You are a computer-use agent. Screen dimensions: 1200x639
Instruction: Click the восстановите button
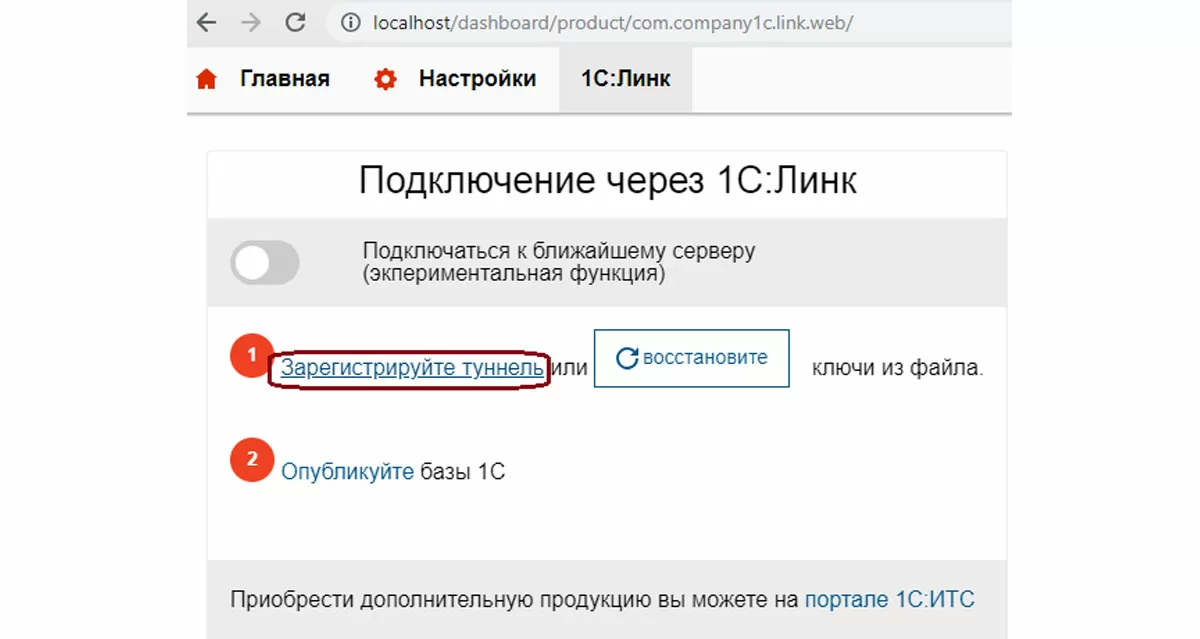click(x=692, y=358)
